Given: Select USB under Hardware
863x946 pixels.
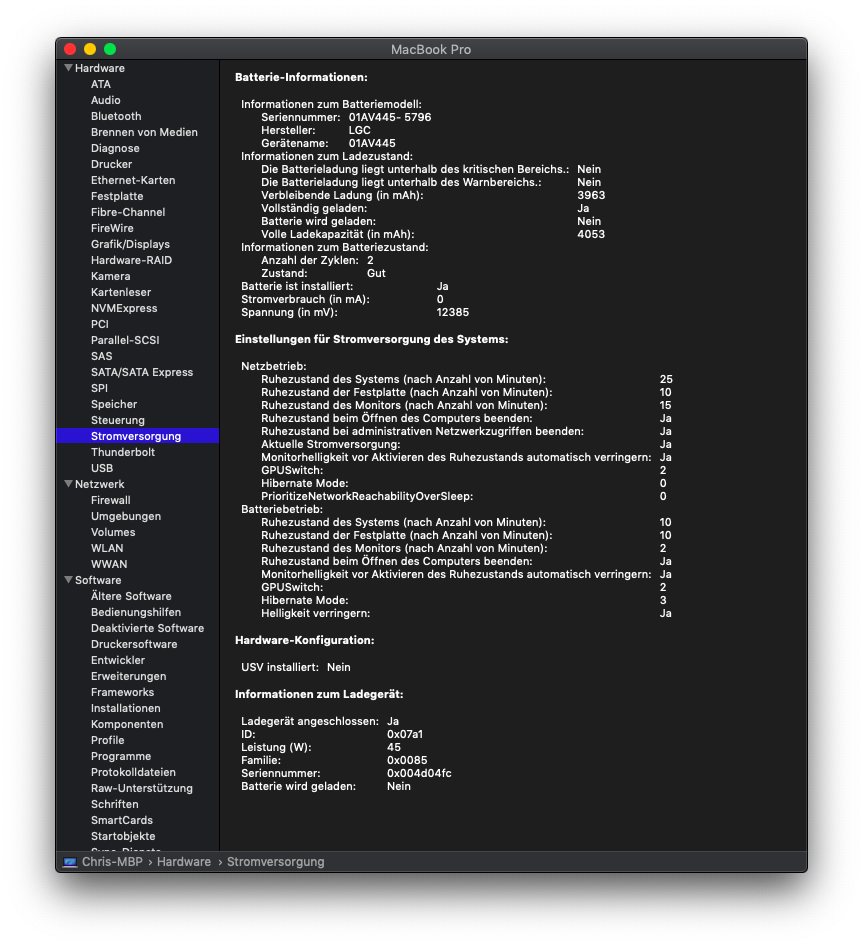Looking at the screenshot, I should click(102, 468).
